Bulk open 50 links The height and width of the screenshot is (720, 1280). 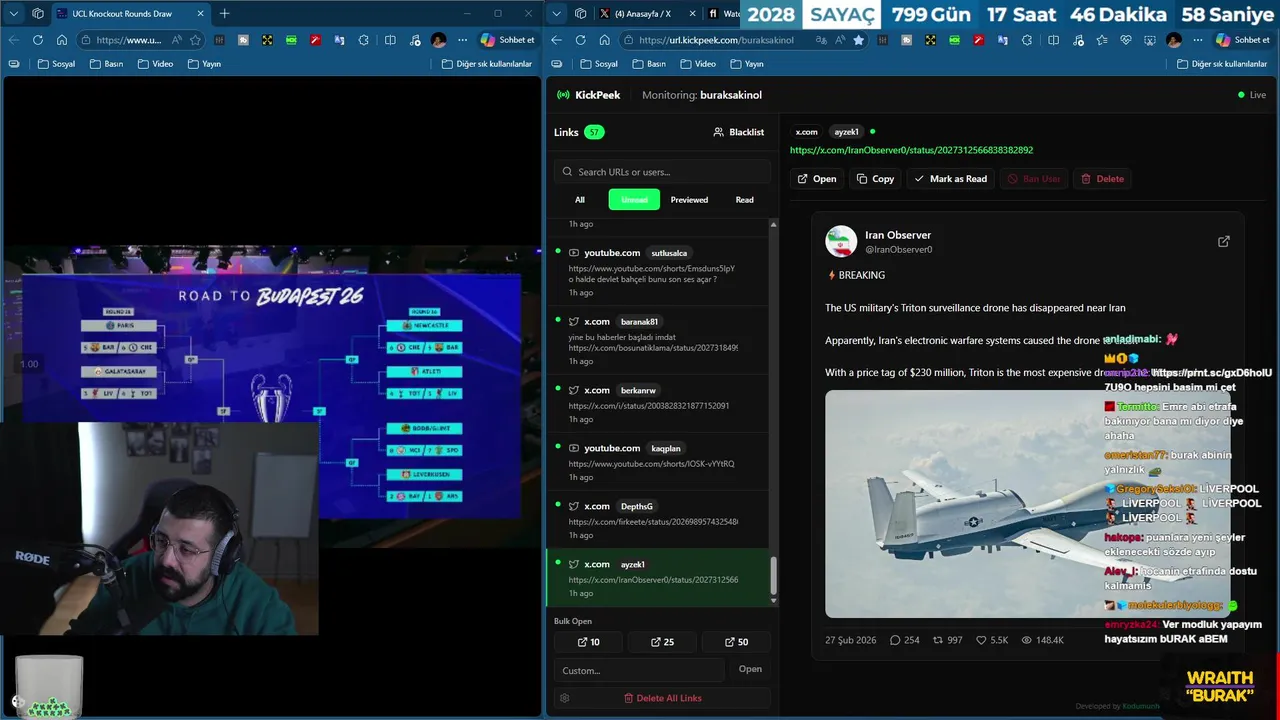click(x=735, y=642)
